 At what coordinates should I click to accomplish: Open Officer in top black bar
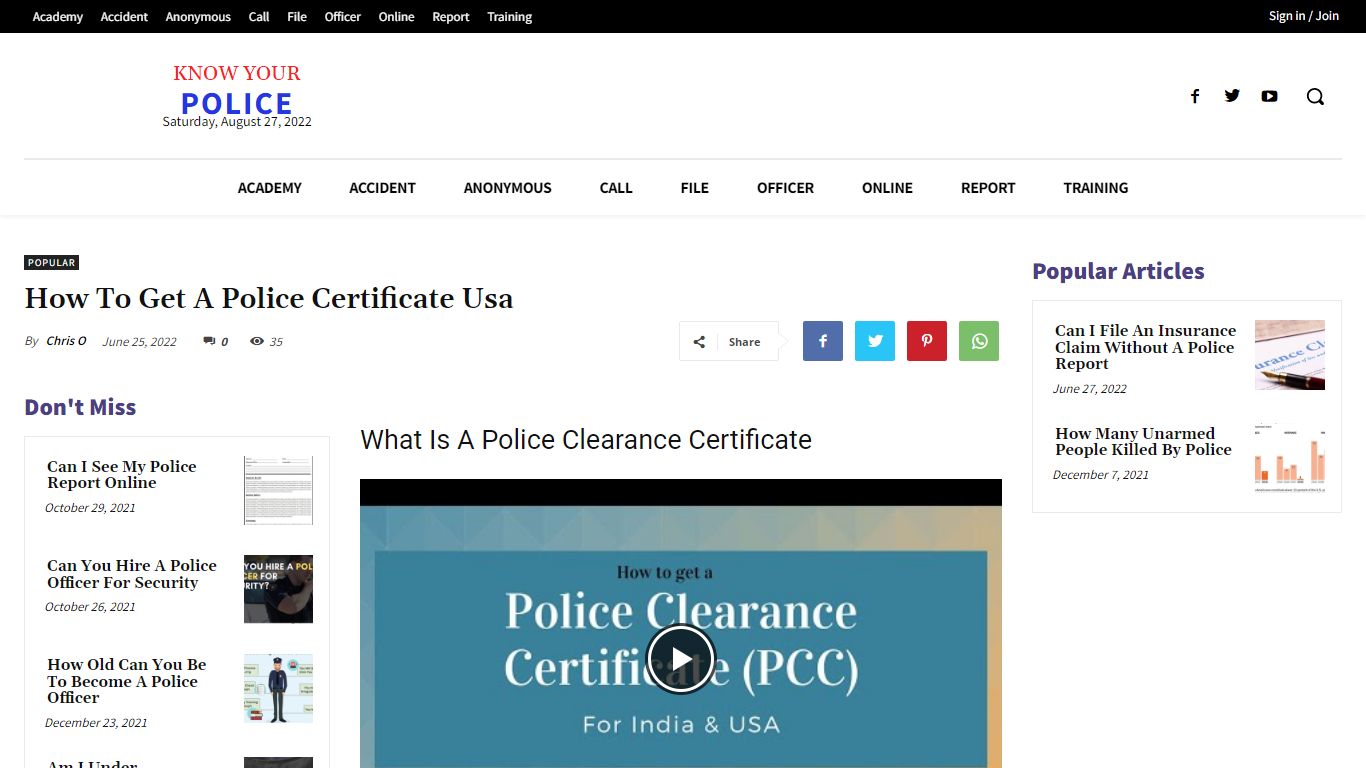[343, 17]
